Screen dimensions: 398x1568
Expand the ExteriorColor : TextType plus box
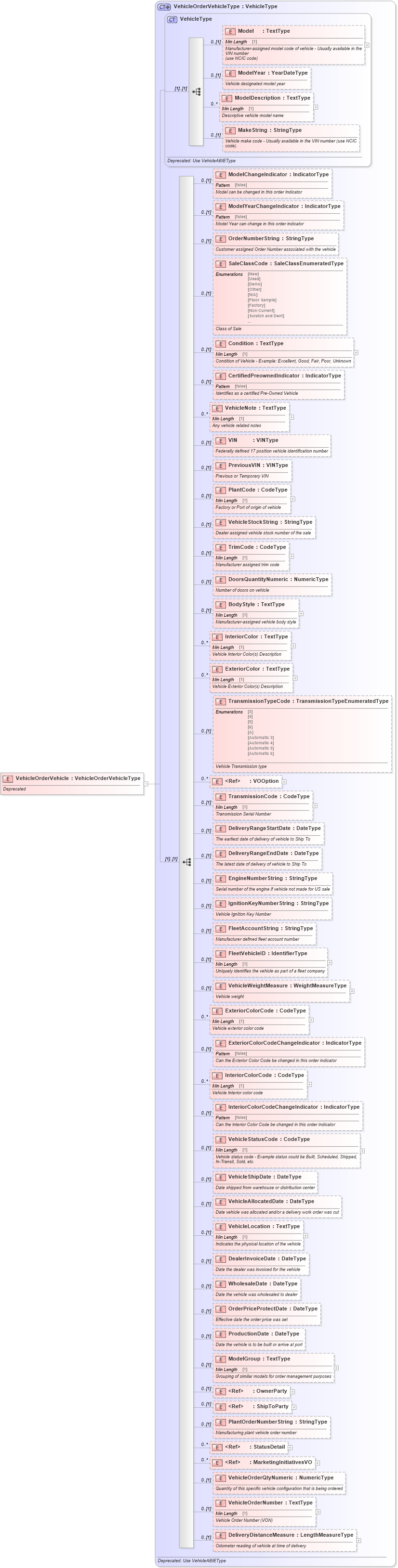295,678
